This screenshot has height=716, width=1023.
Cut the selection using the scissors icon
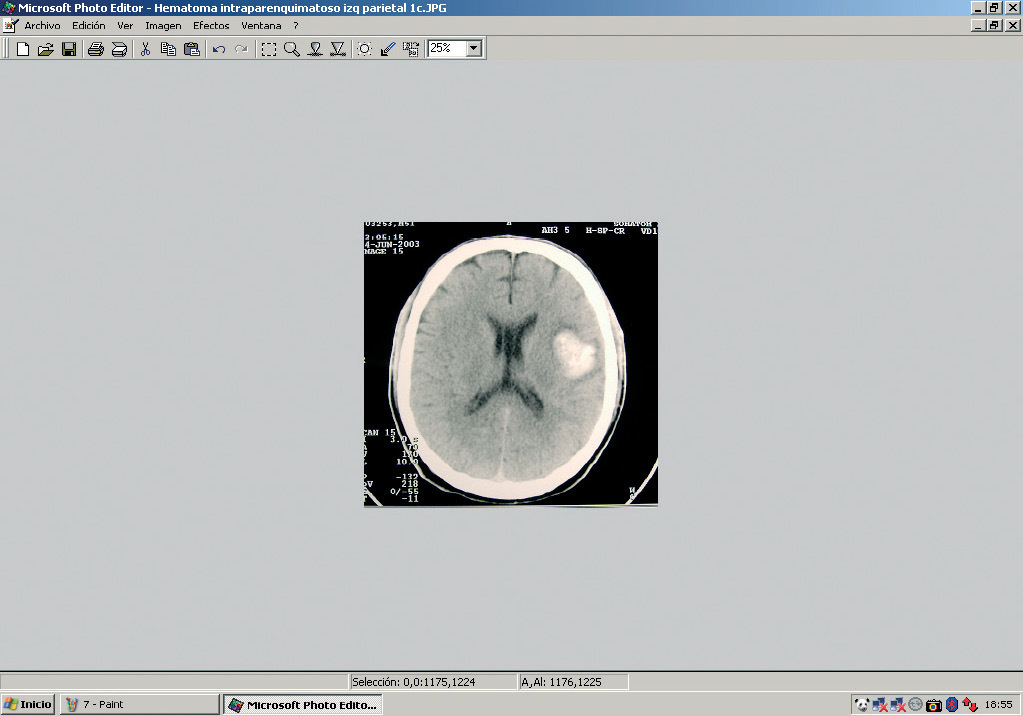pyautogui.click(x=145, y=49)
